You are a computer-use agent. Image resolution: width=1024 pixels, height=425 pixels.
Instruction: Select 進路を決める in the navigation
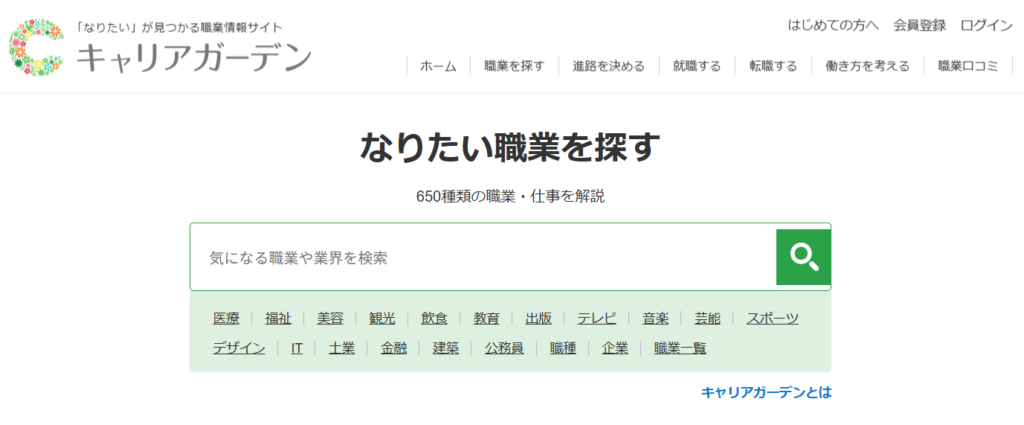(x=609, y=66)
